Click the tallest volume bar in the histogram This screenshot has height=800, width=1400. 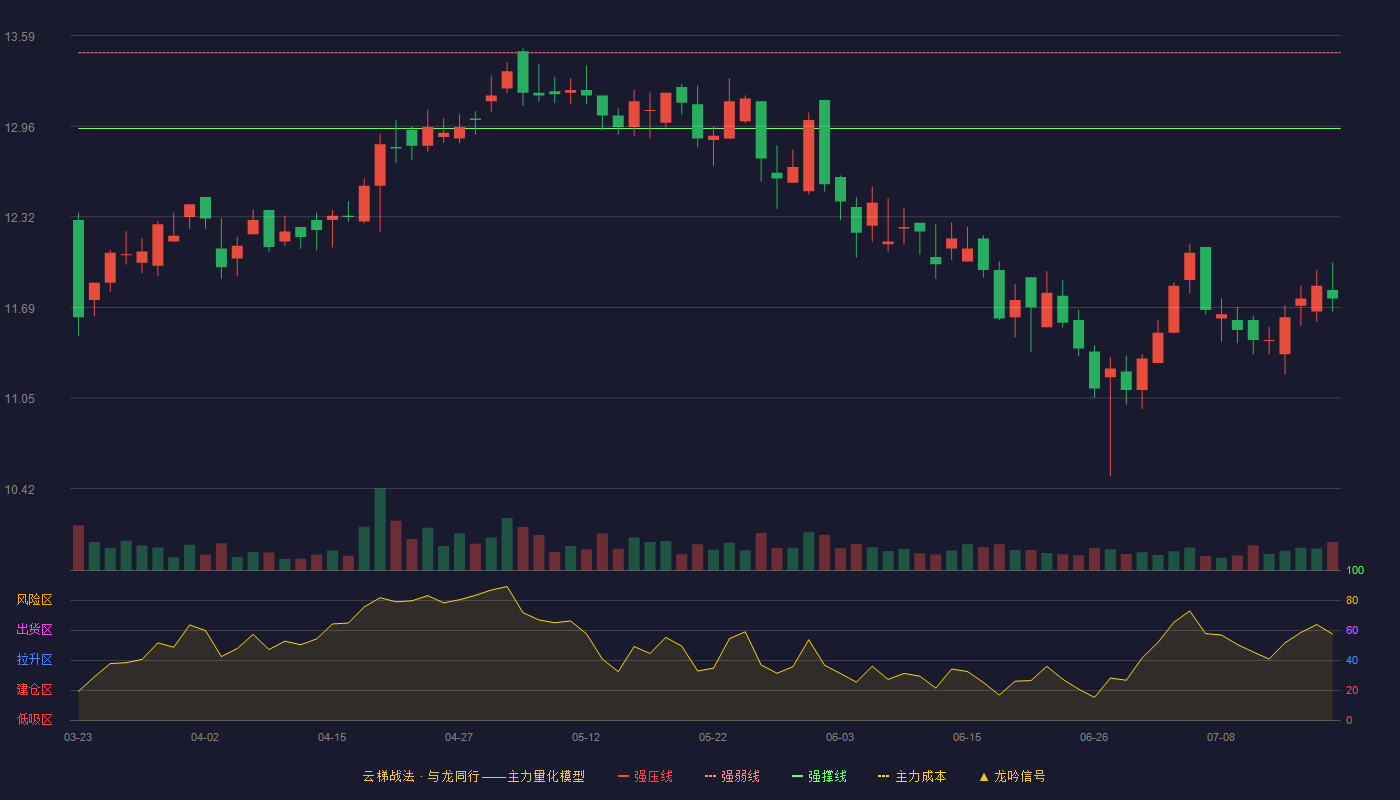[380, 529]
